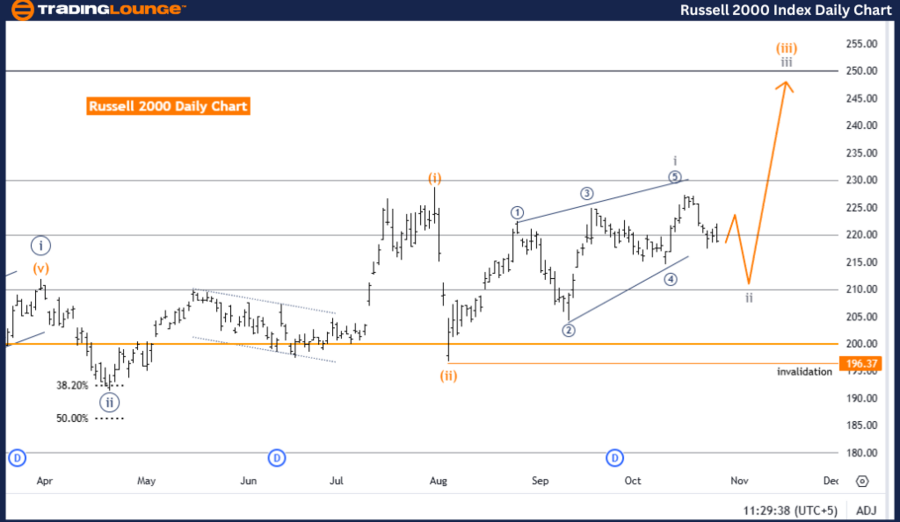Click the 200.00 price axis value
The width and height of the screenshot is (900, 522).
coord(861,343)
